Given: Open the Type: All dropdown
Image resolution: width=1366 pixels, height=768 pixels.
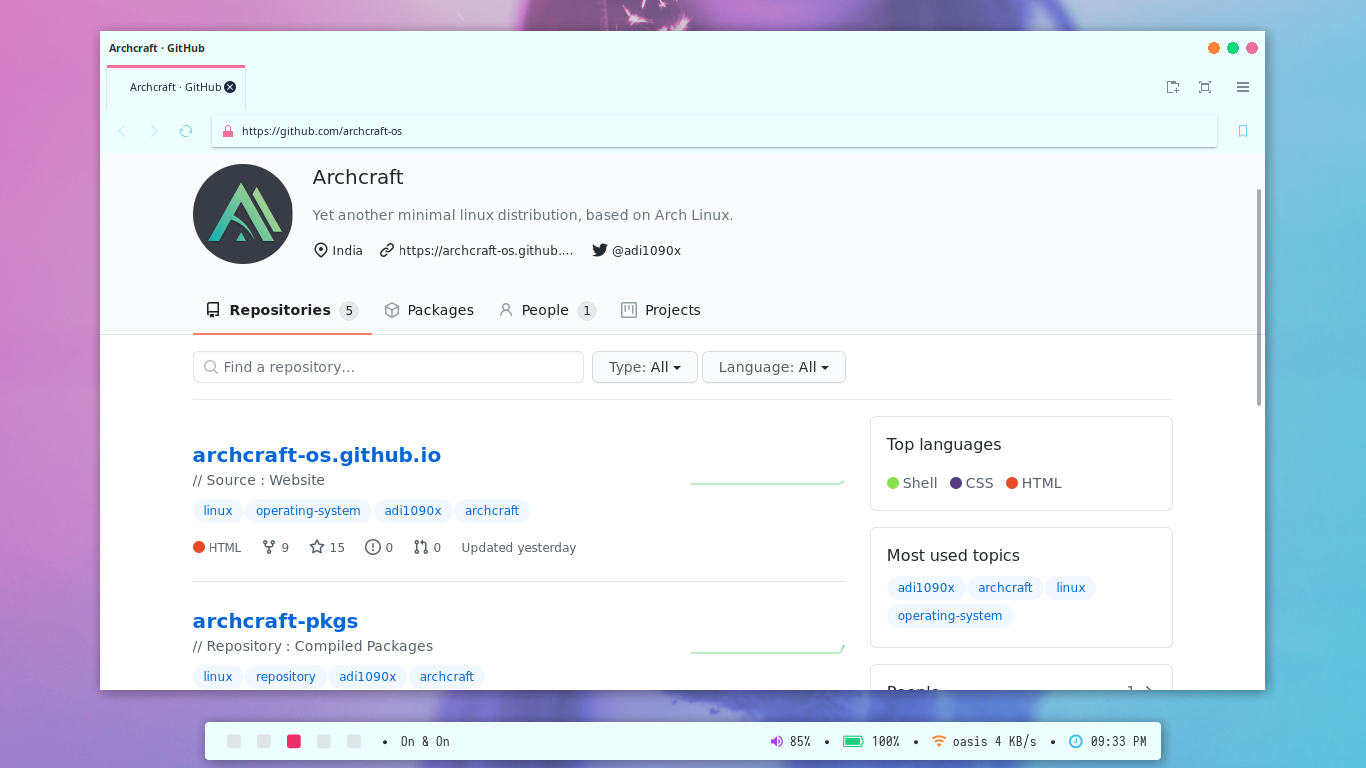Looking at the screenshot, I should [x=645, y=367].
